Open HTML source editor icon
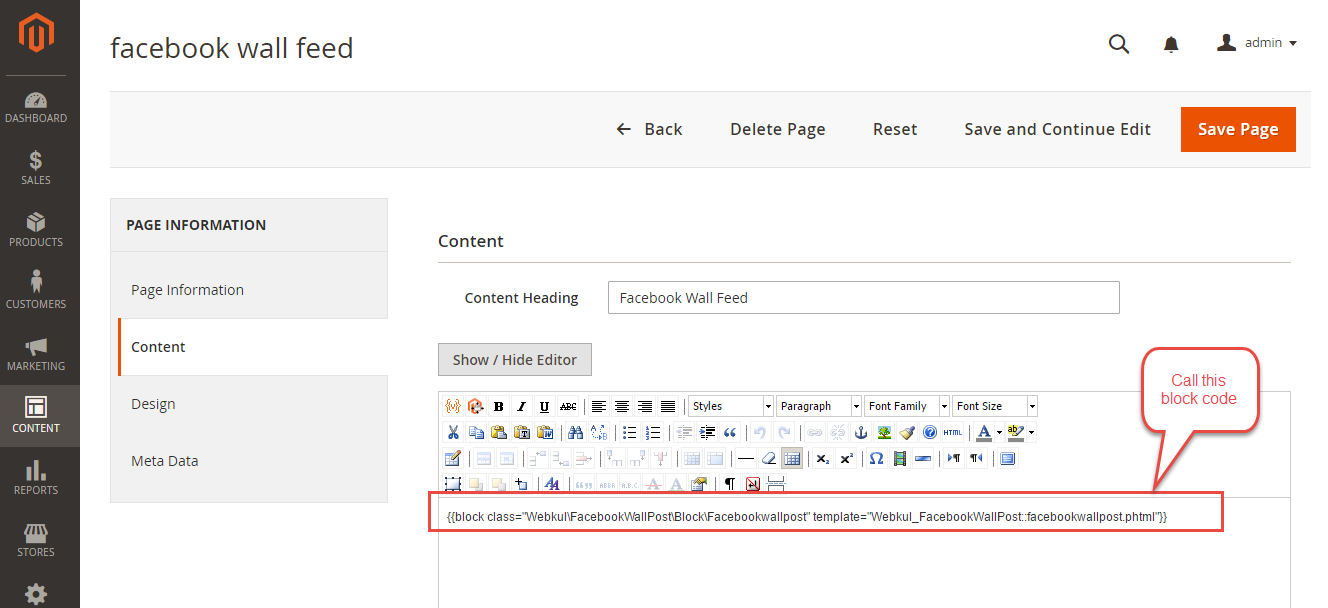Image resolution: width=1328 pixels, height=608 pixels. point(953,432)
